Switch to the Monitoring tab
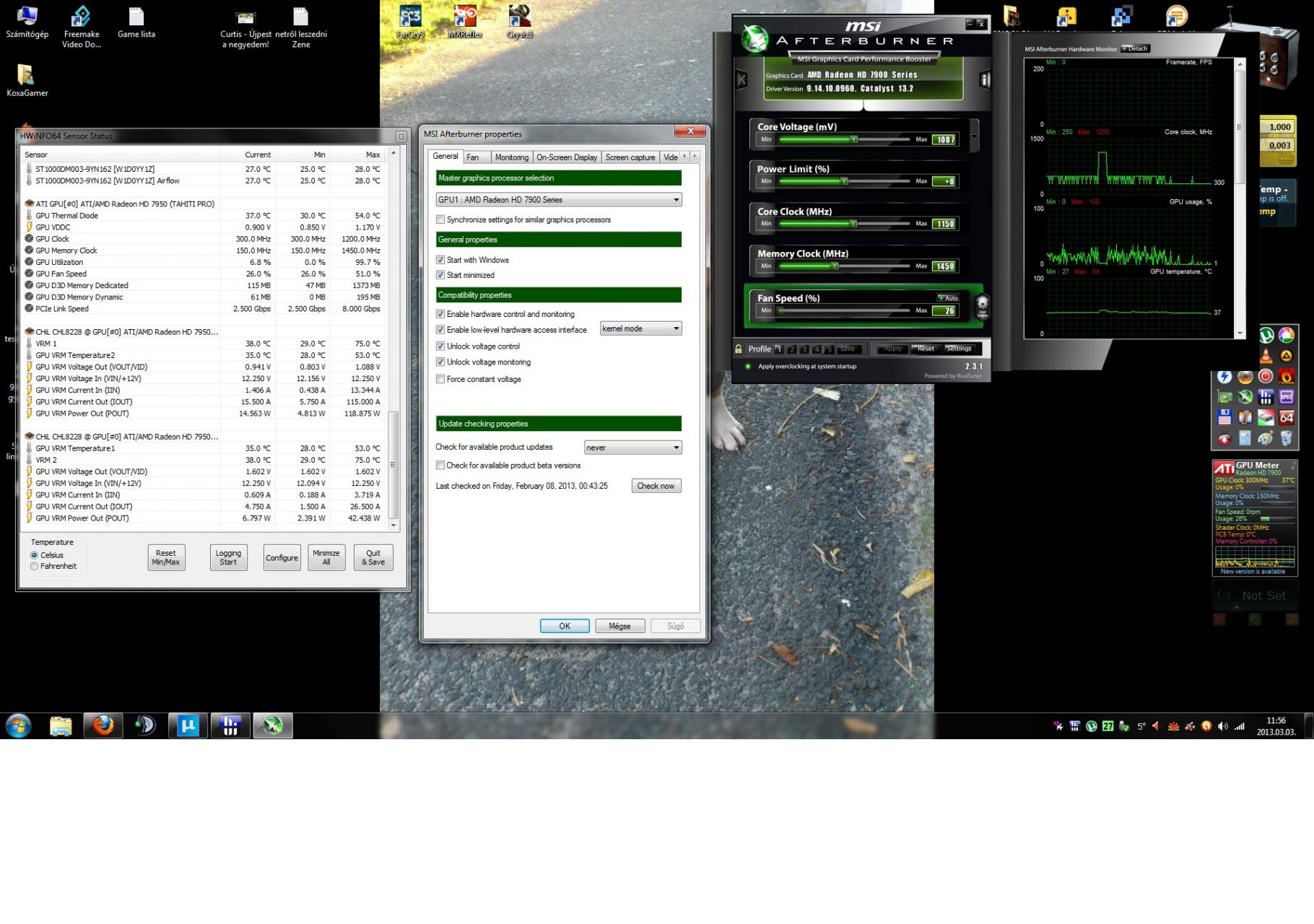Viewport: 1314px width, 924px height. [512, 157]
